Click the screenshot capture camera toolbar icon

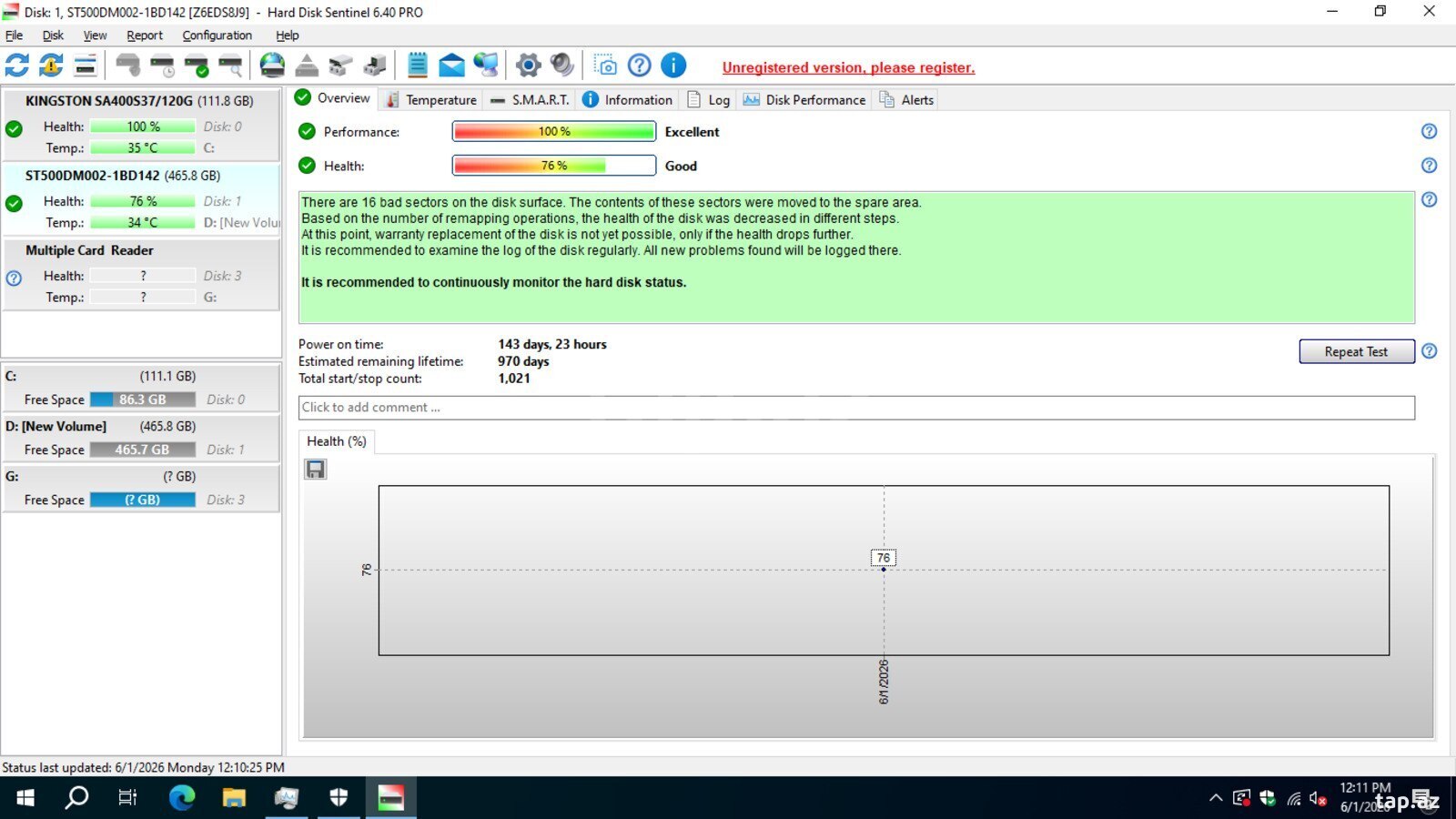[605, 66]
